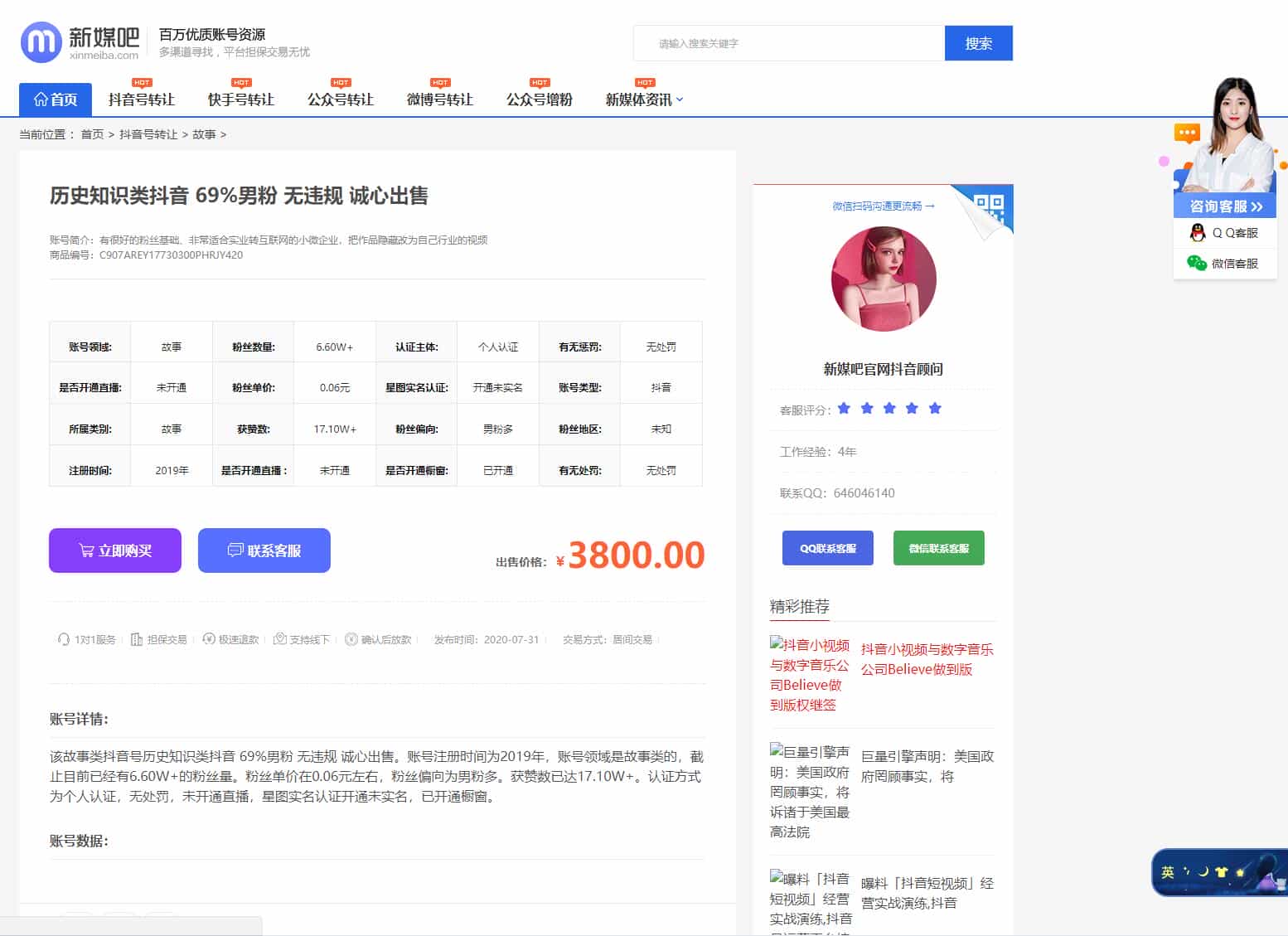Click the 确认后放款 clock icon

pyautogui.click(x=351, y=639)
